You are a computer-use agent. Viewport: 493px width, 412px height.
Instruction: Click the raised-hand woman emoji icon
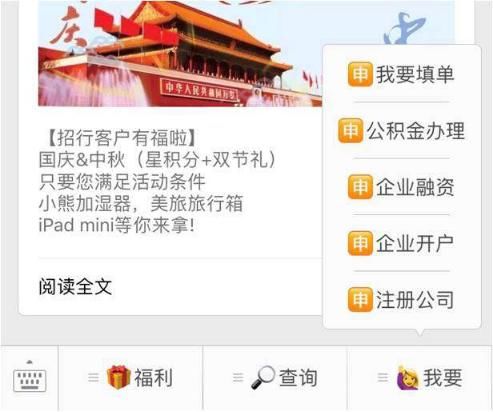pyautogui.click(x=407, y=378)
